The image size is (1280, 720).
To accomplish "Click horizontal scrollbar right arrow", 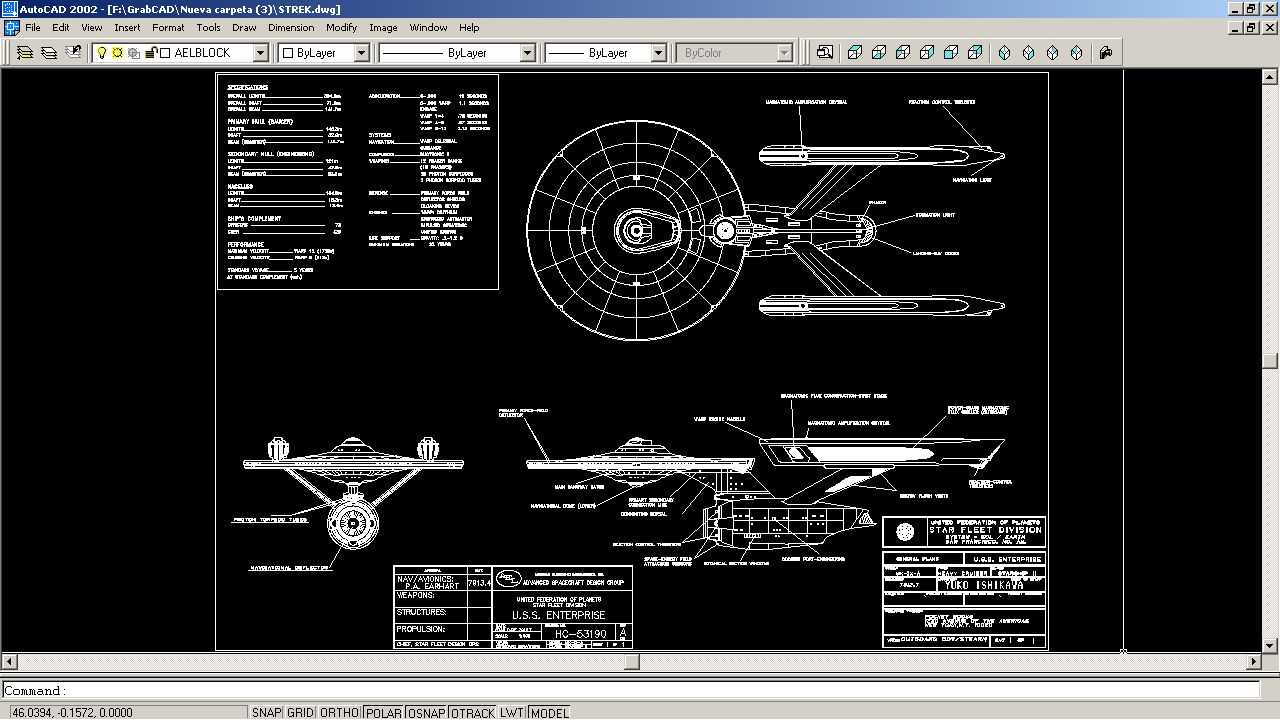I will (1255, 661).
